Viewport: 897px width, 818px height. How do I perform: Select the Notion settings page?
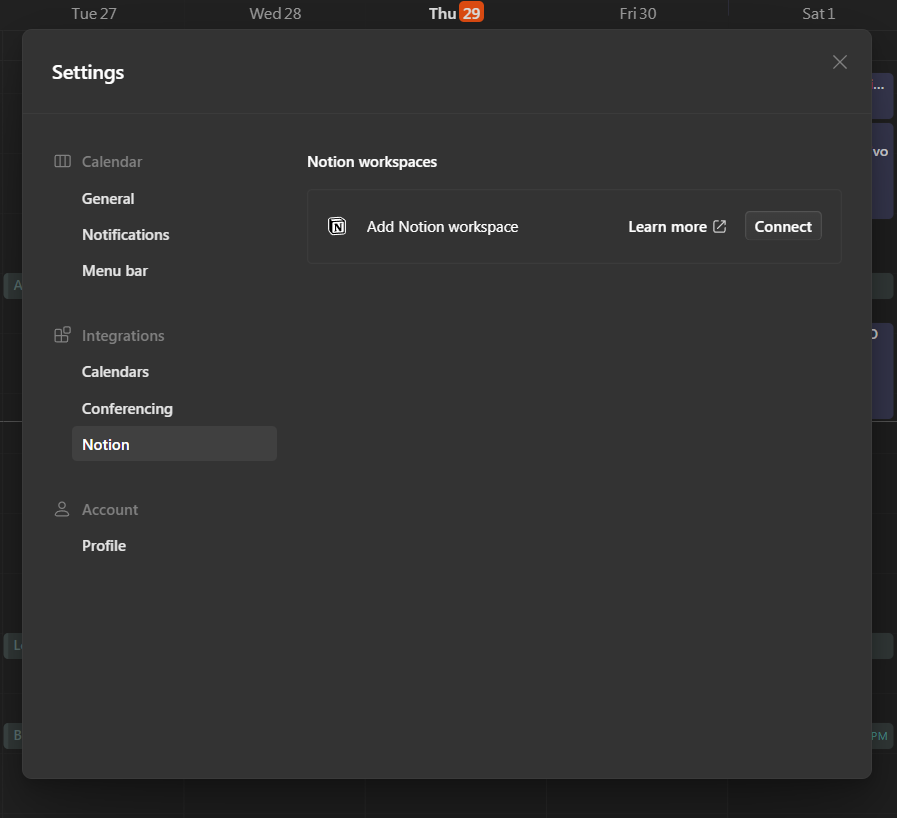coord(174,444)
